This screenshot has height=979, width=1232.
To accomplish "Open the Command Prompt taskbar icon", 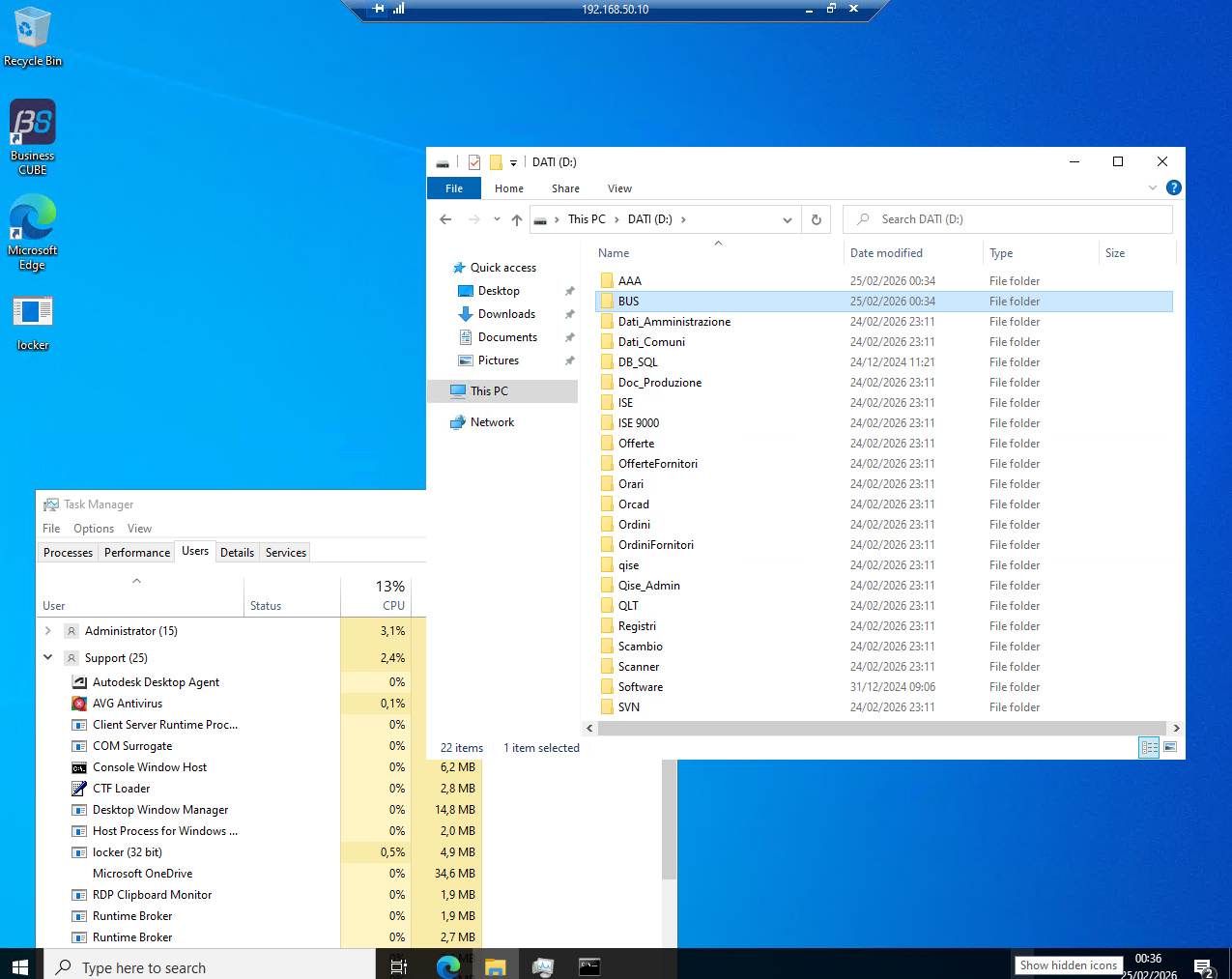I will click(x=589, y=965).
